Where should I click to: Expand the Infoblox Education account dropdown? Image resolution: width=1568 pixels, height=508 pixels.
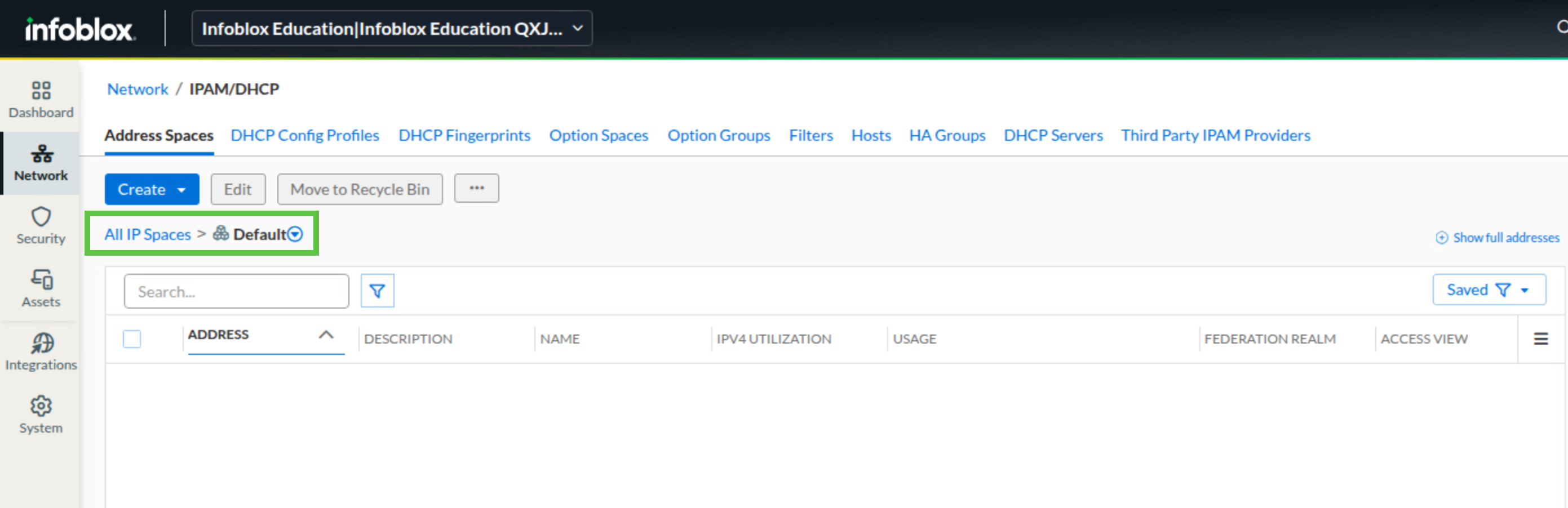click(392, 29)
